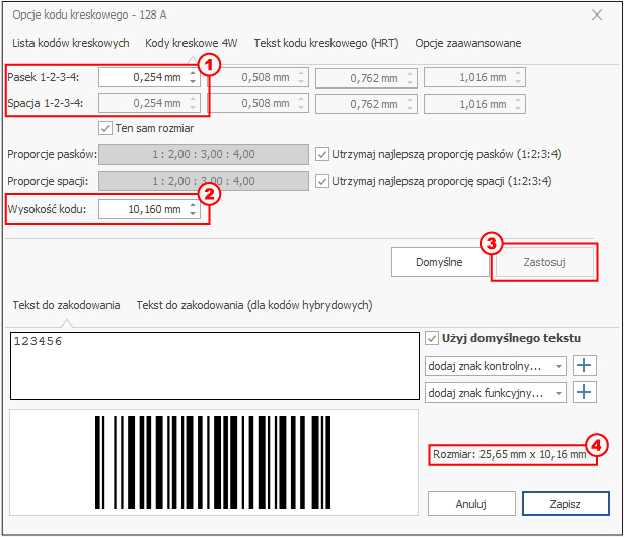Click the Anuluj button
The image size is (624, 537).
pyautogui.click(x=472, y=504)
